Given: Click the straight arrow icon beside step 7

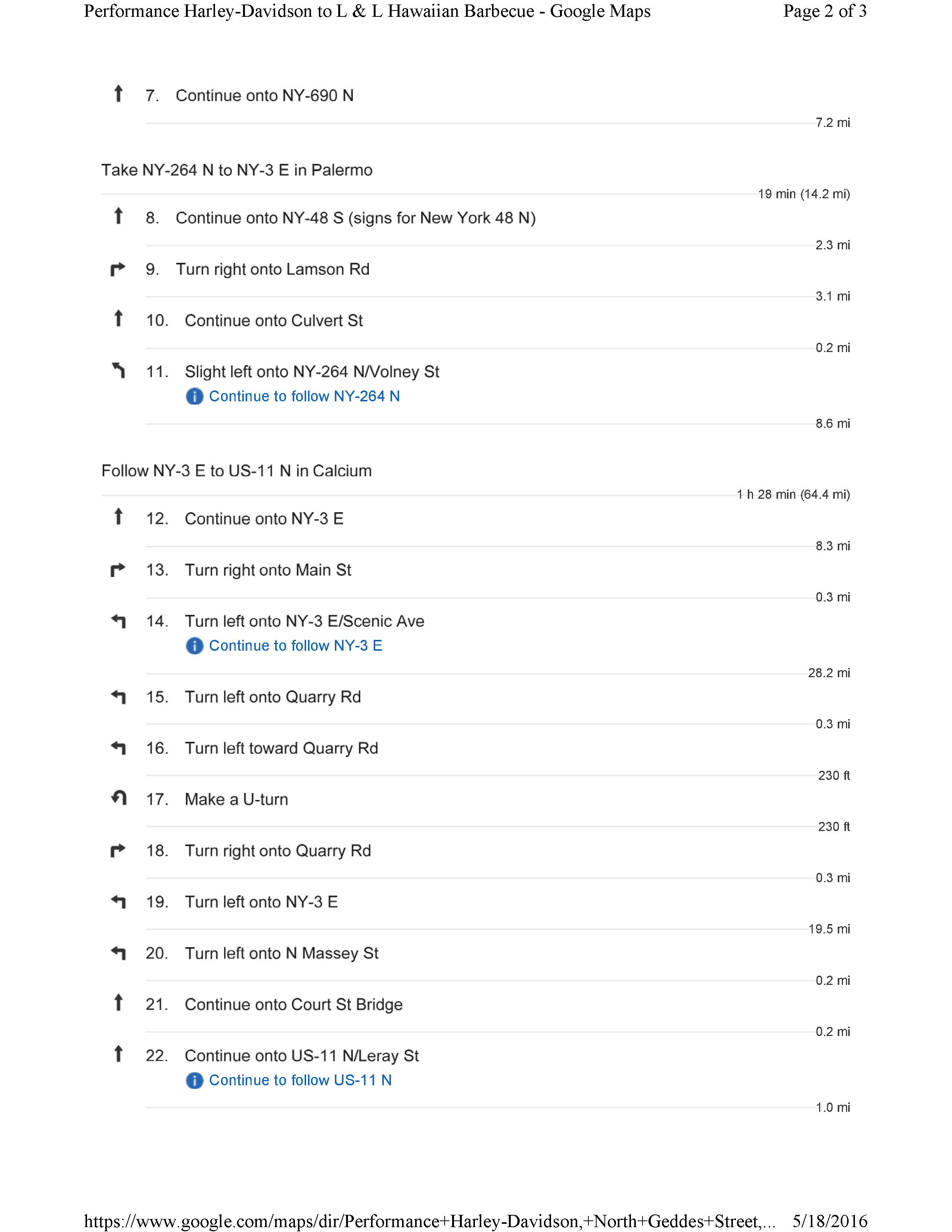Looking at the screenshot, I should coord(118,94).
